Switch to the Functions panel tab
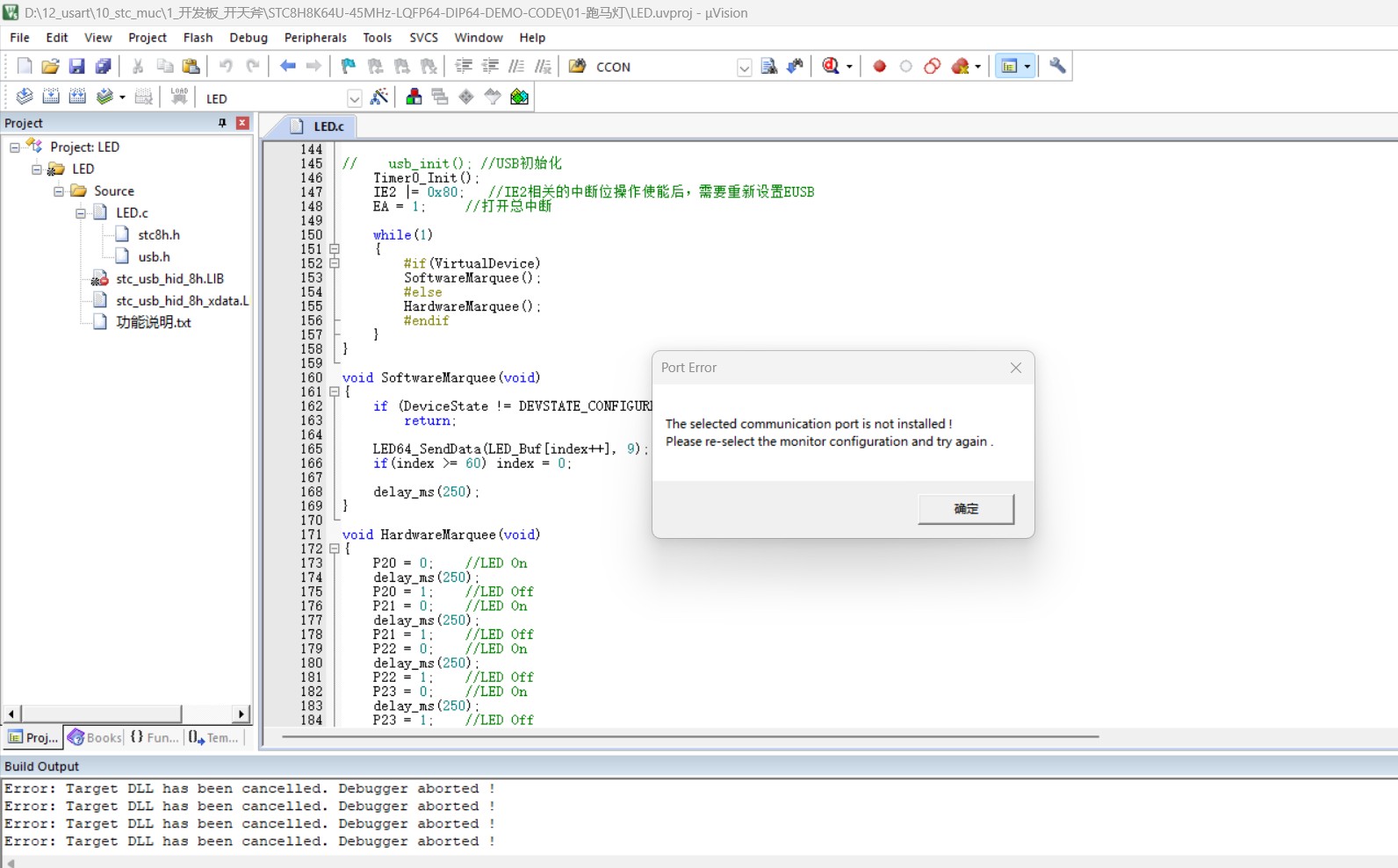The width and height of the screenshot is (1398, 868). coord(155,737)
